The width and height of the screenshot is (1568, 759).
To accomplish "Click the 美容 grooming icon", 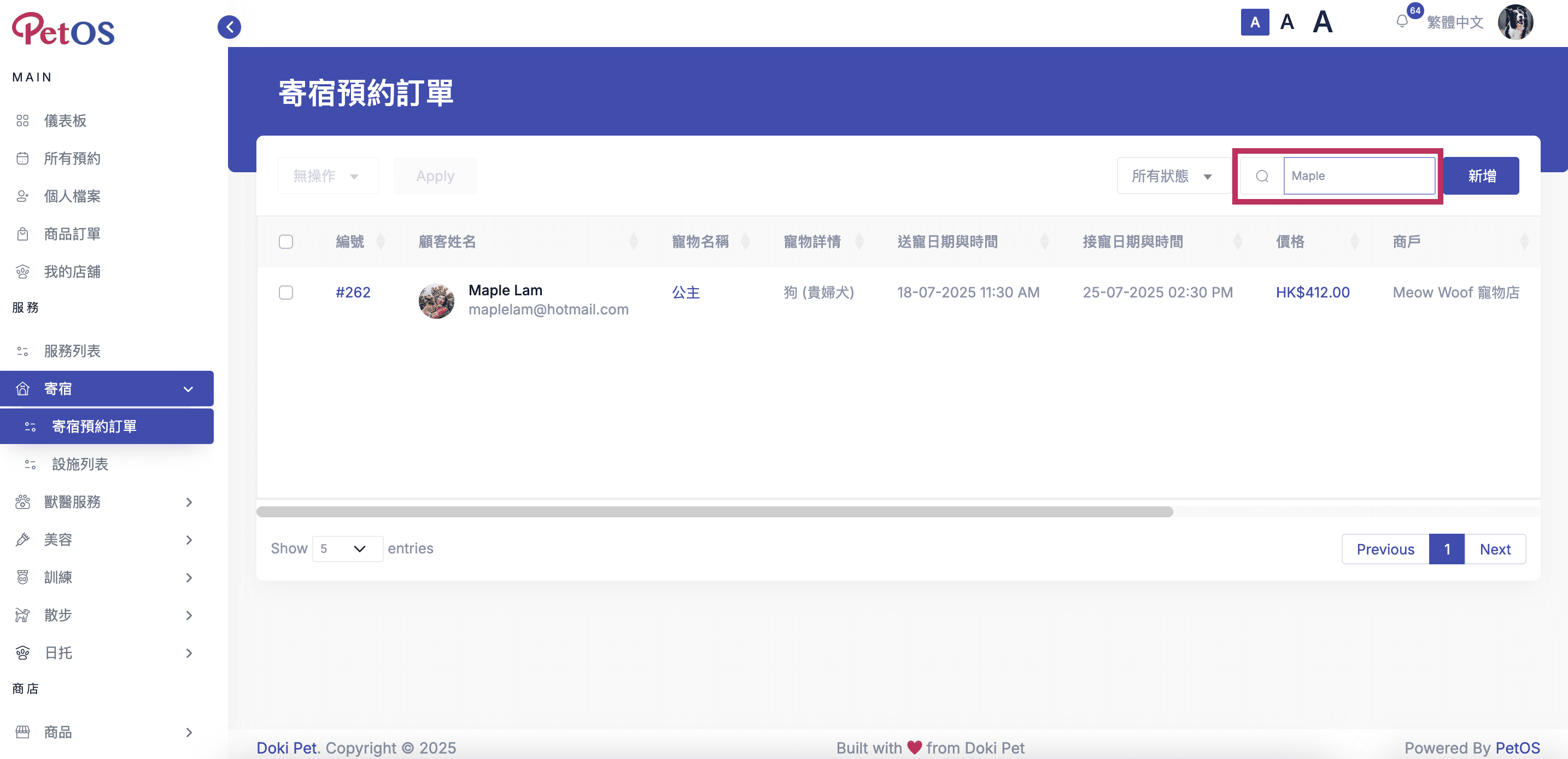I will 22,539.
